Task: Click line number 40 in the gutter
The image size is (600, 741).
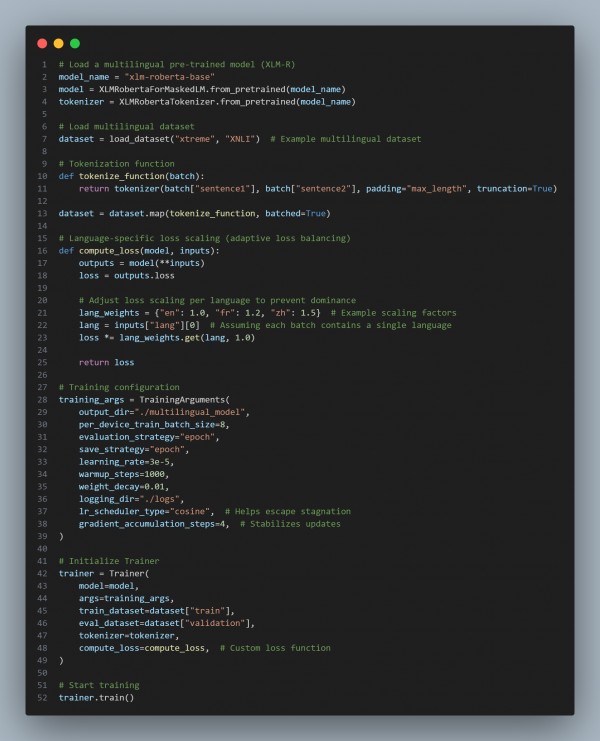Action: (x=42, y=549)
